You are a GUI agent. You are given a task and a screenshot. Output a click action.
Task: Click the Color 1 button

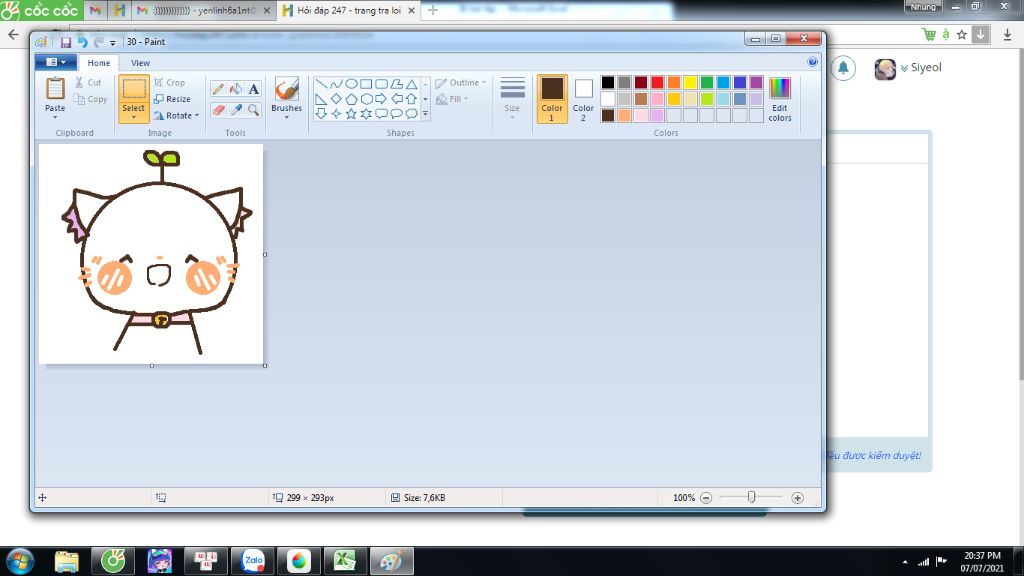click(x=552, y=99)
